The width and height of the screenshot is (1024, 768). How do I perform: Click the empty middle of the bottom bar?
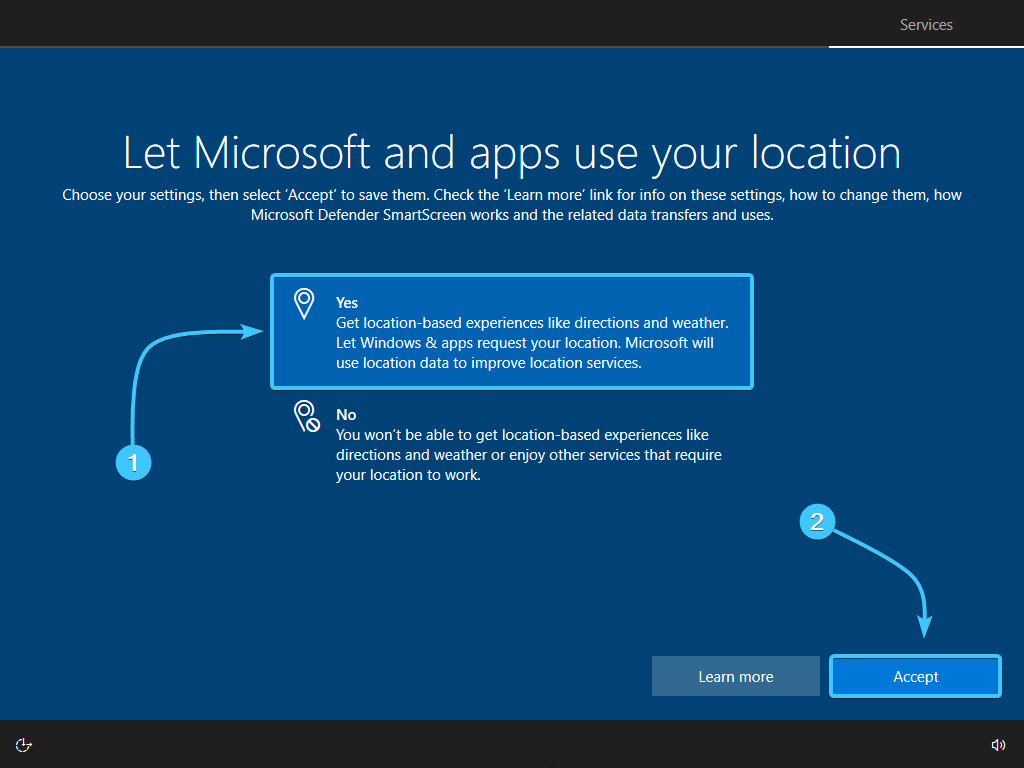tap(511, 744)
